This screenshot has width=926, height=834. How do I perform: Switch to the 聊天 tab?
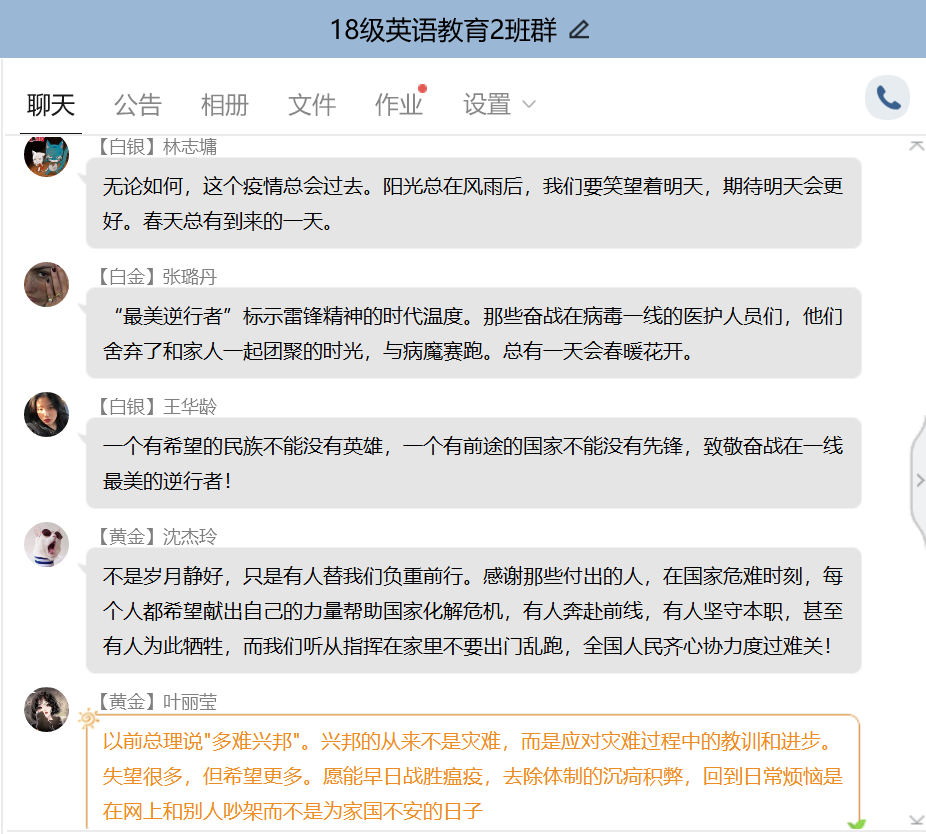[51, 105]
